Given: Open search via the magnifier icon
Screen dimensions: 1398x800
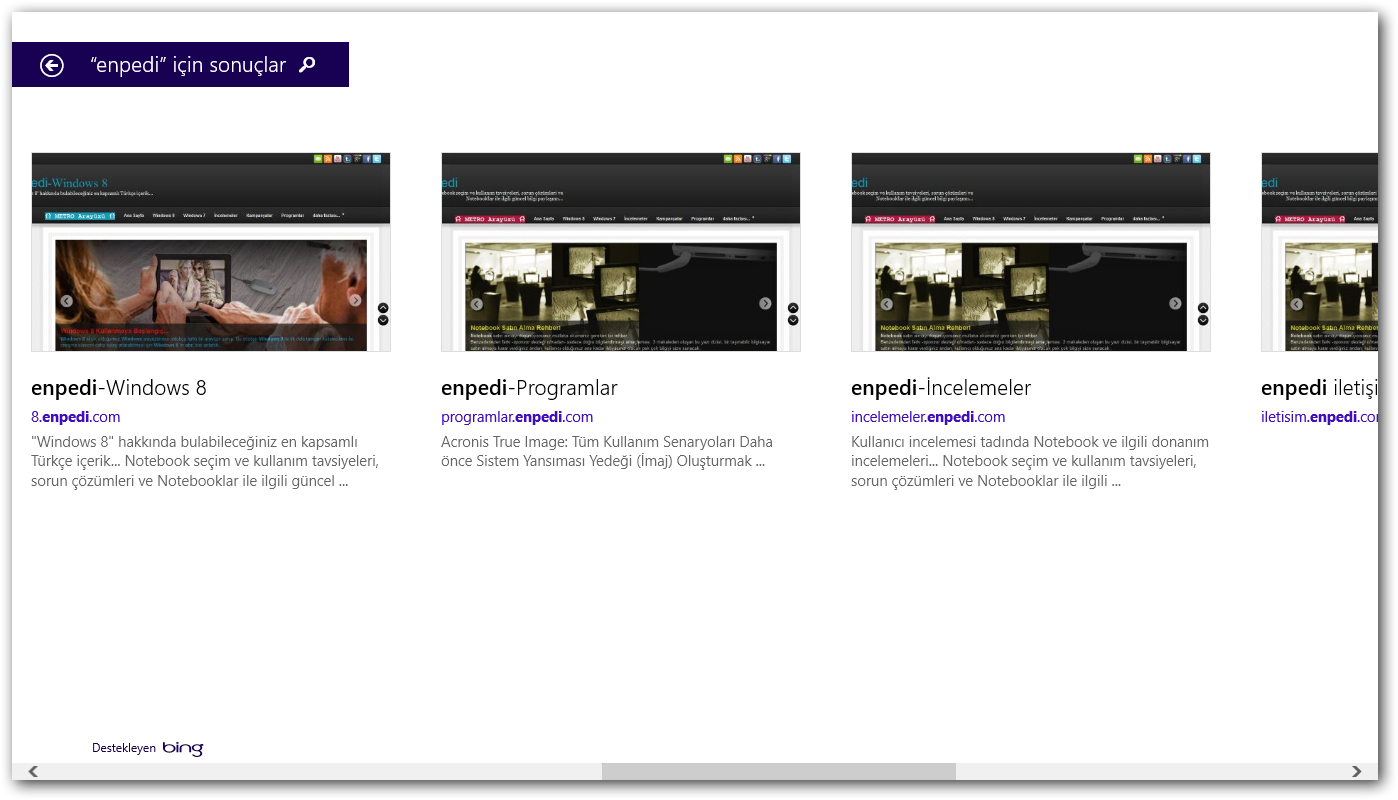Looking at the screenshot, I should point(308,65).
